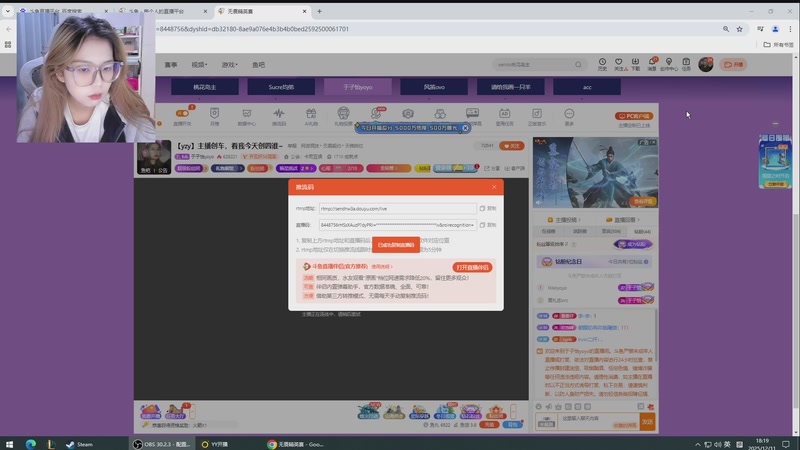Click the PC客户端 button

pyautogui.click(x=634, y=116)
